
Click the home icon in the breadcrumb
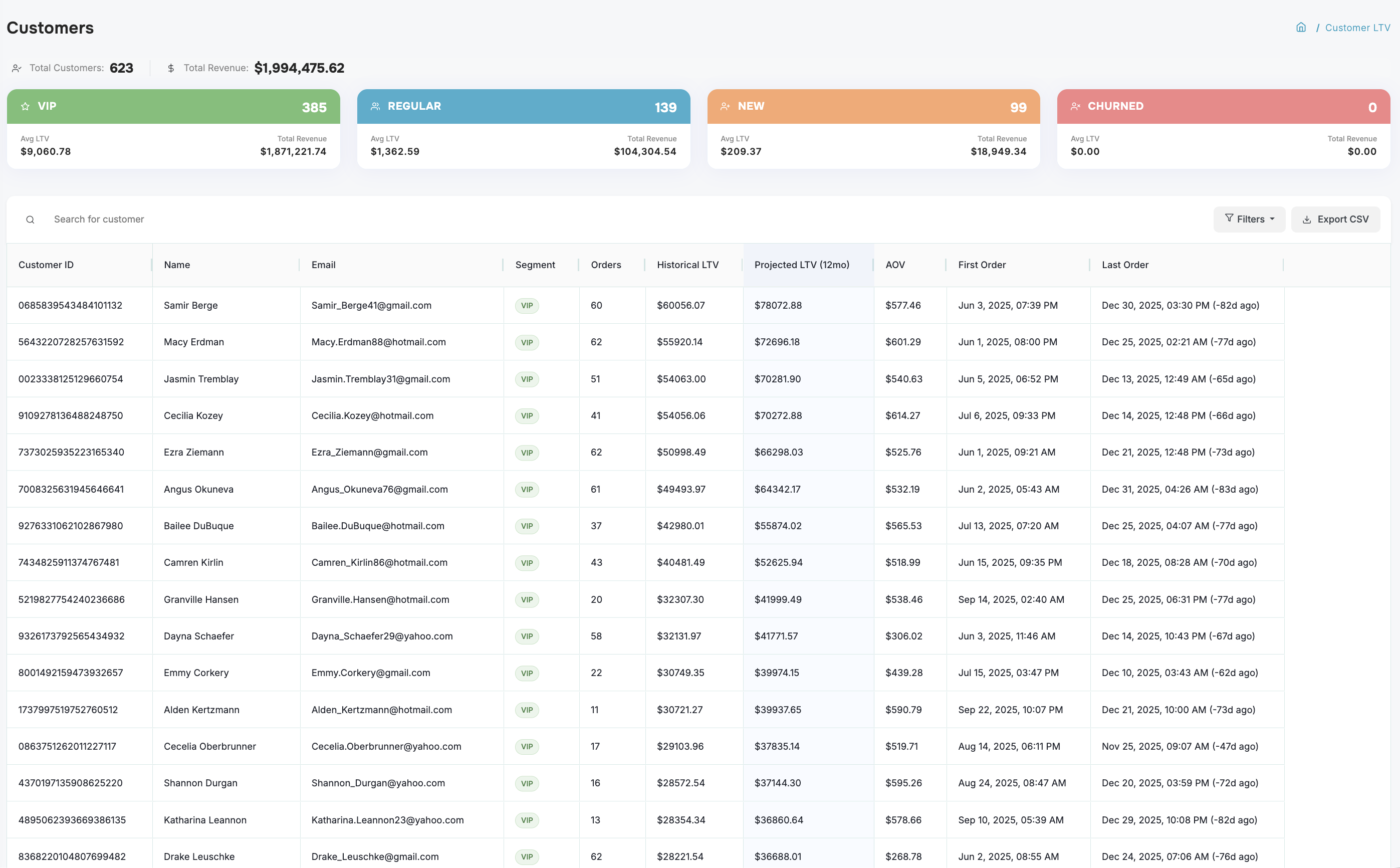pyautogui.click(x=1301, y=27)
